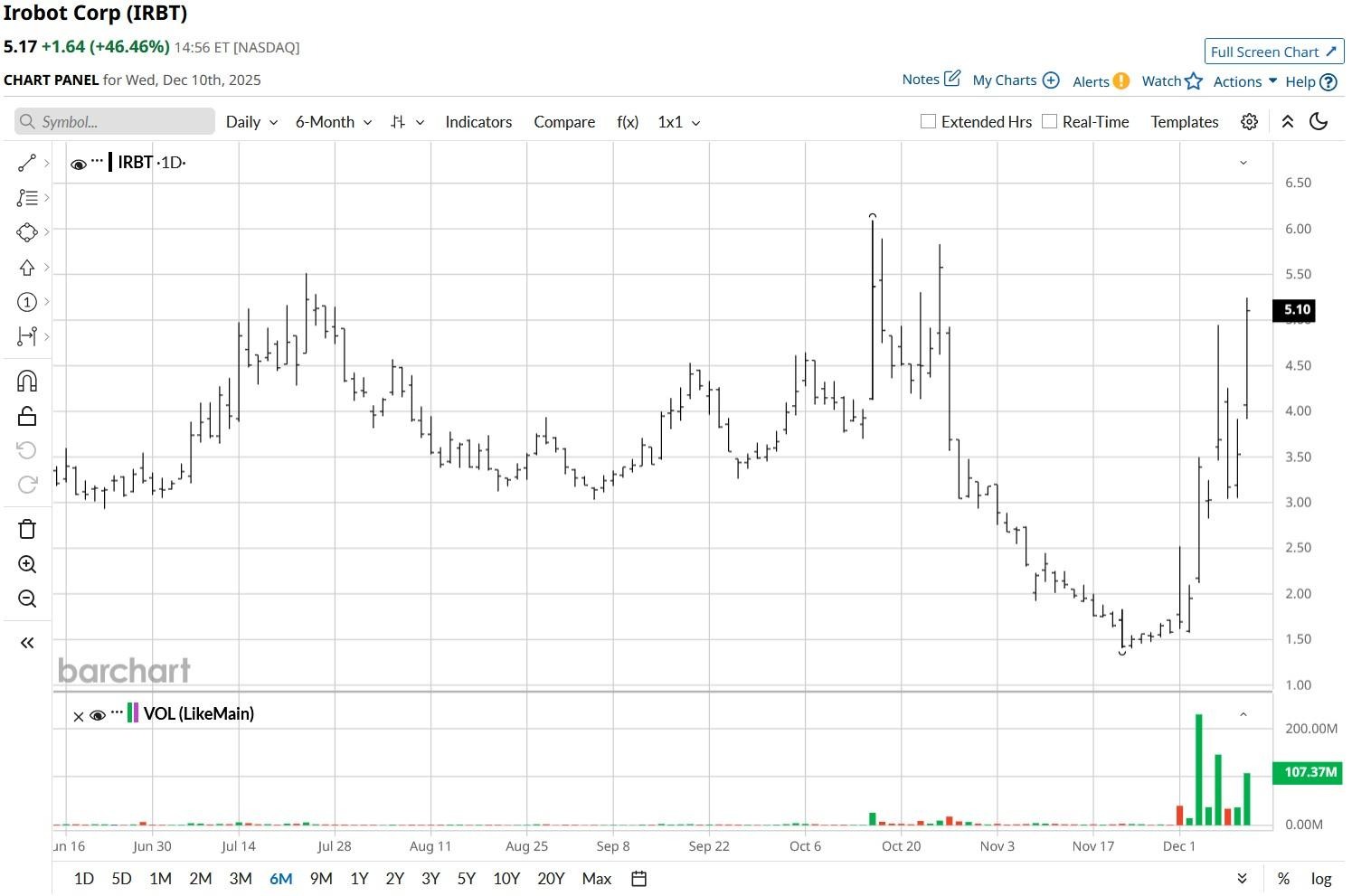Open Full Screen Chart

(1274, 52)
